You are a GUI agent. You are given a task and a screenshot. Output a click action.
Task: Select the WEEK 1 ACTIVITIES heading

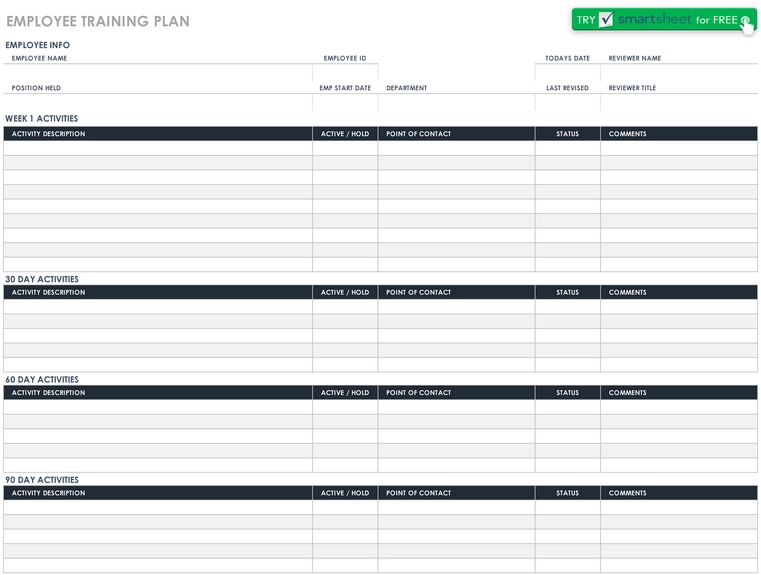(41, 118)
